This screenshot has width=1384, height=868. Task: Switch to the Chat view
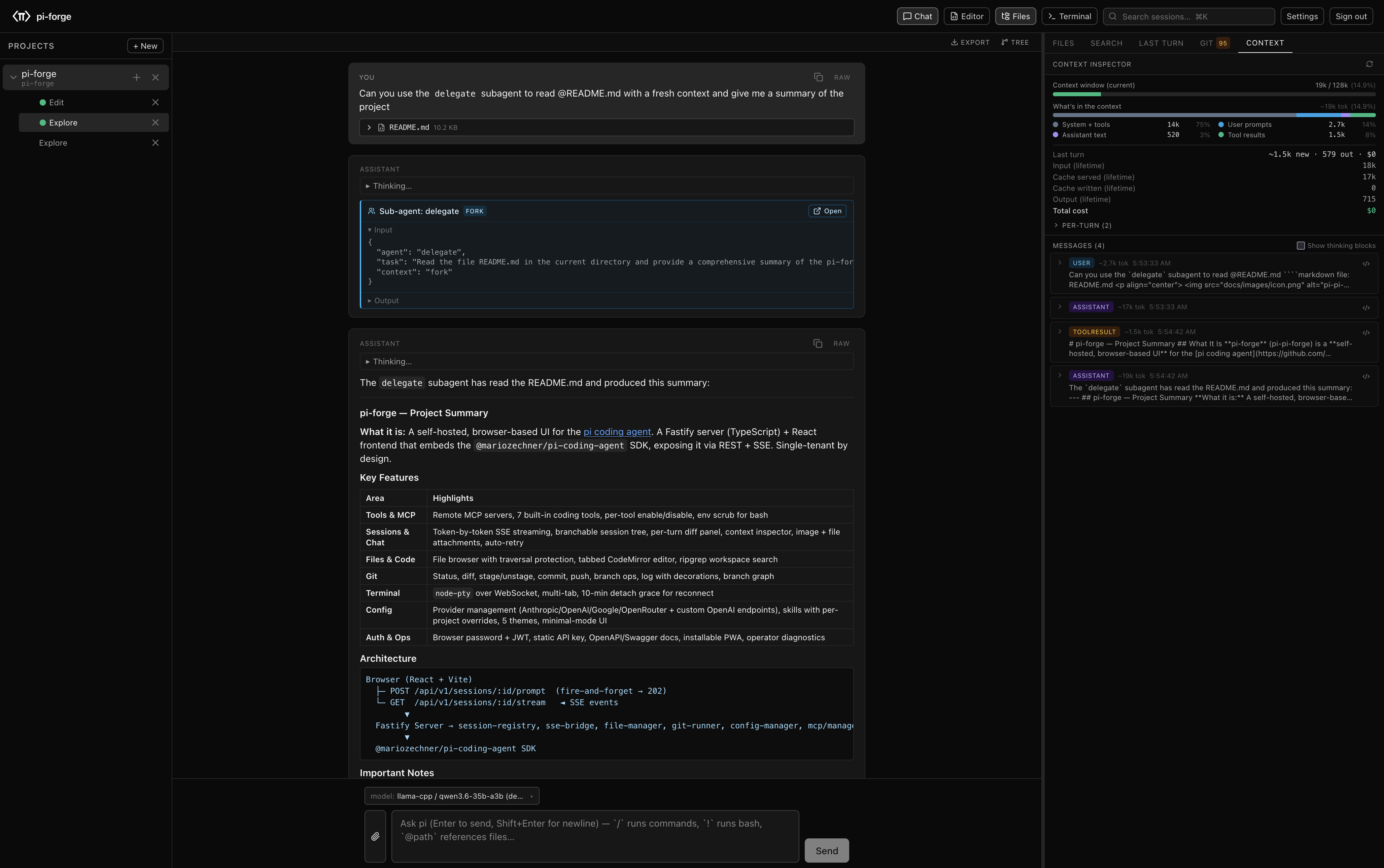917,16
